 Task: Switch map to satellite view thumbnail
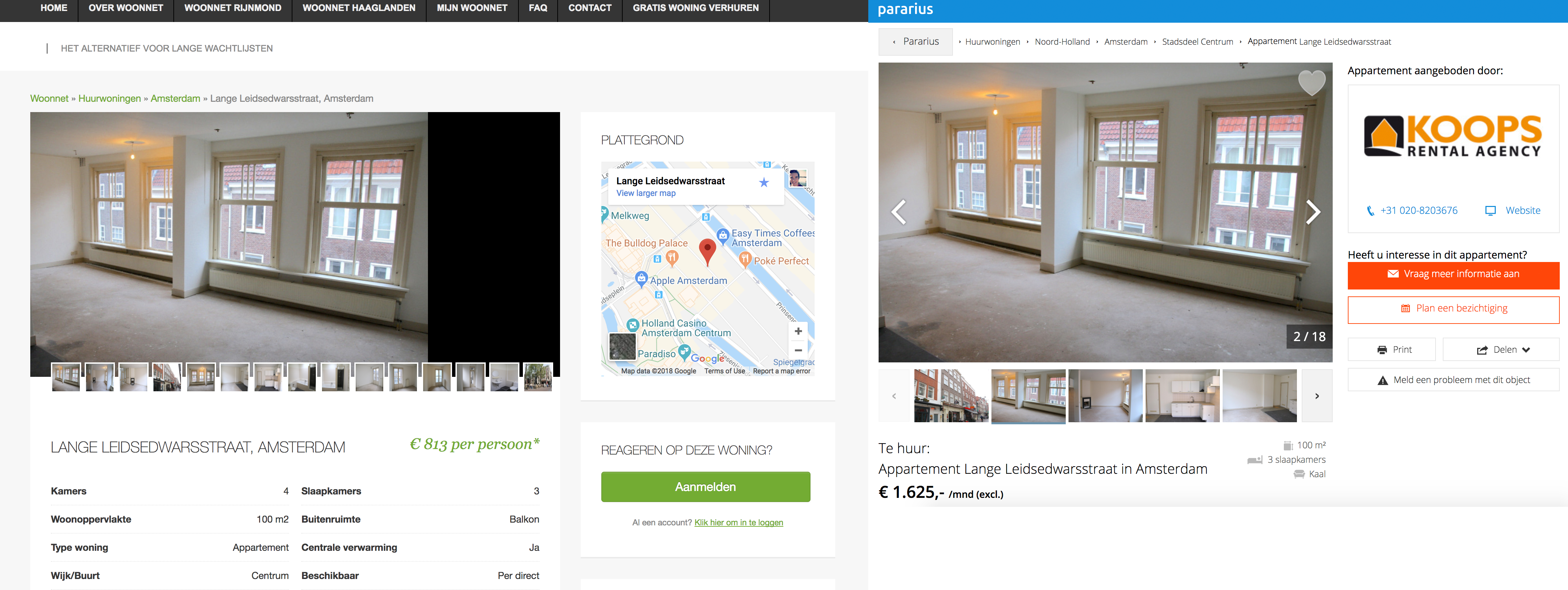[x=622, y=347]
